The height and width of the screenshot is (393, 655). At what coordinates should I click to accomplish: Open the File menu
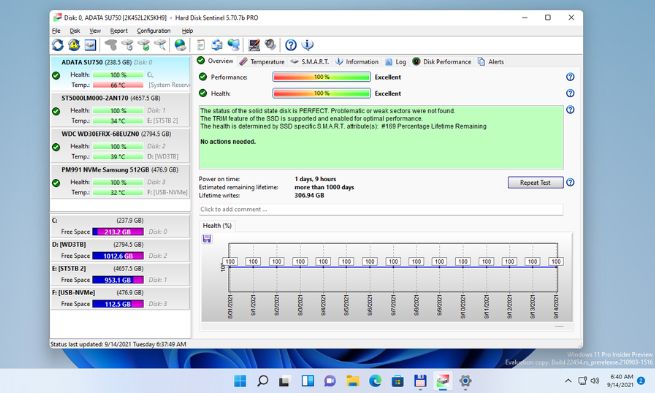click(x=56, y=31)
